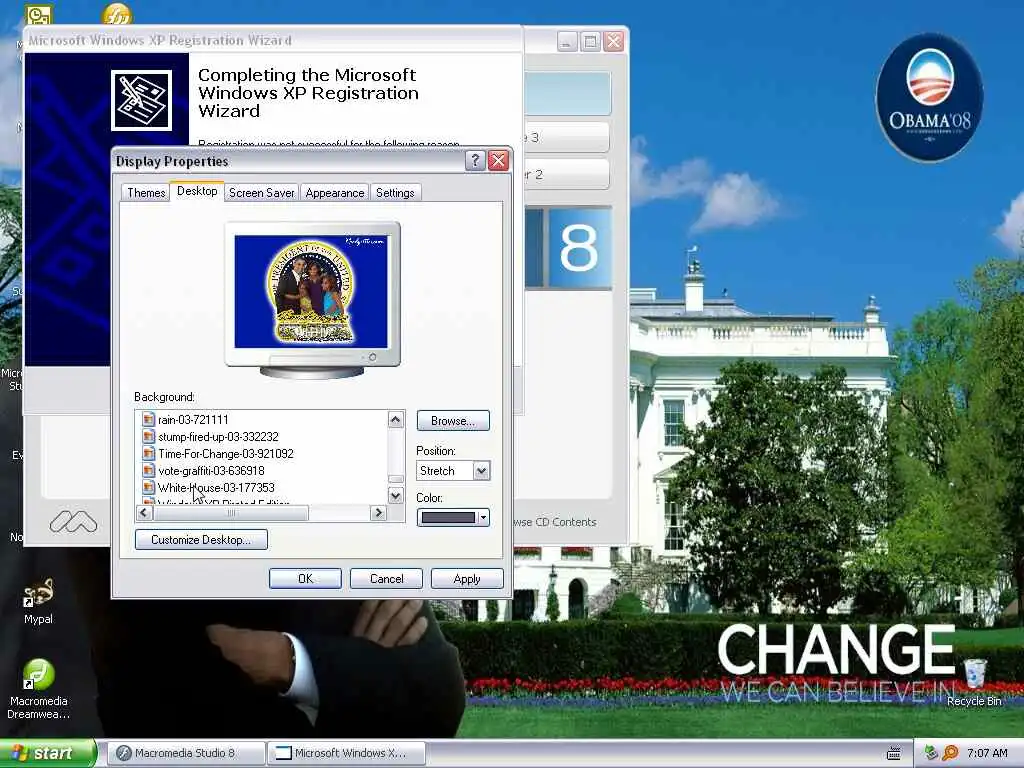Maximize the Macromedia Studio 8 window
1024x768 pixels.
(x=590, y=42)
